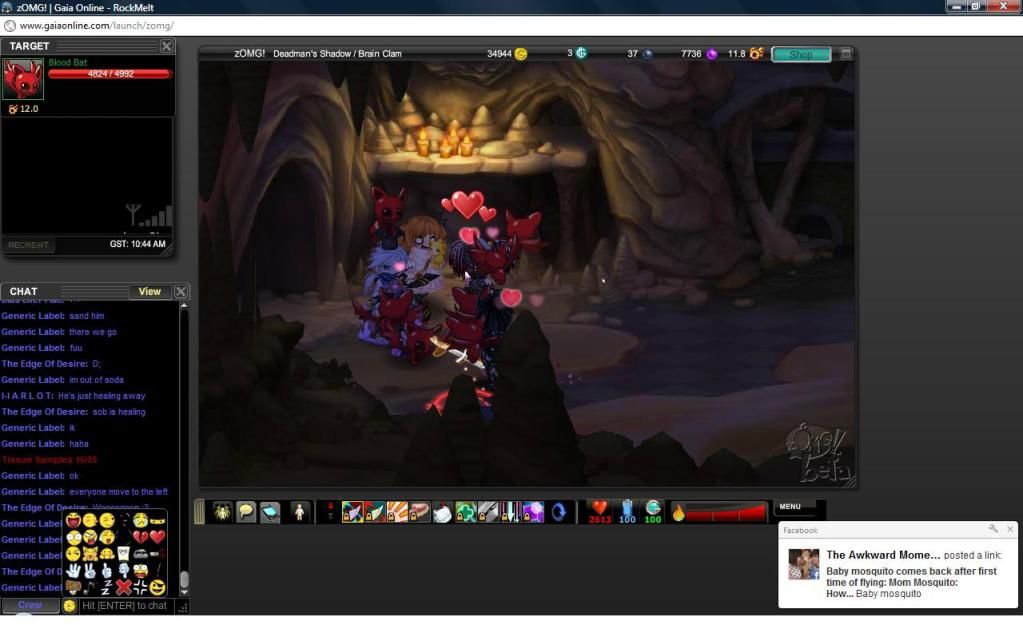Screen dimensions: 1023x625
Task: Insert the ninja emoticon
Action: pyautogui.click(x=157, y=521)
